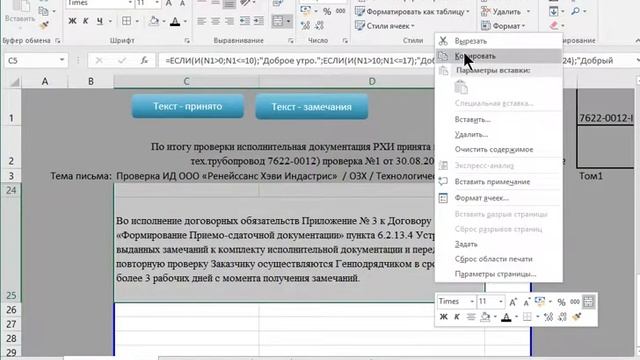Increase font size in the mini toolbar
The image size is (640, 360).
(x=513, y=302)
